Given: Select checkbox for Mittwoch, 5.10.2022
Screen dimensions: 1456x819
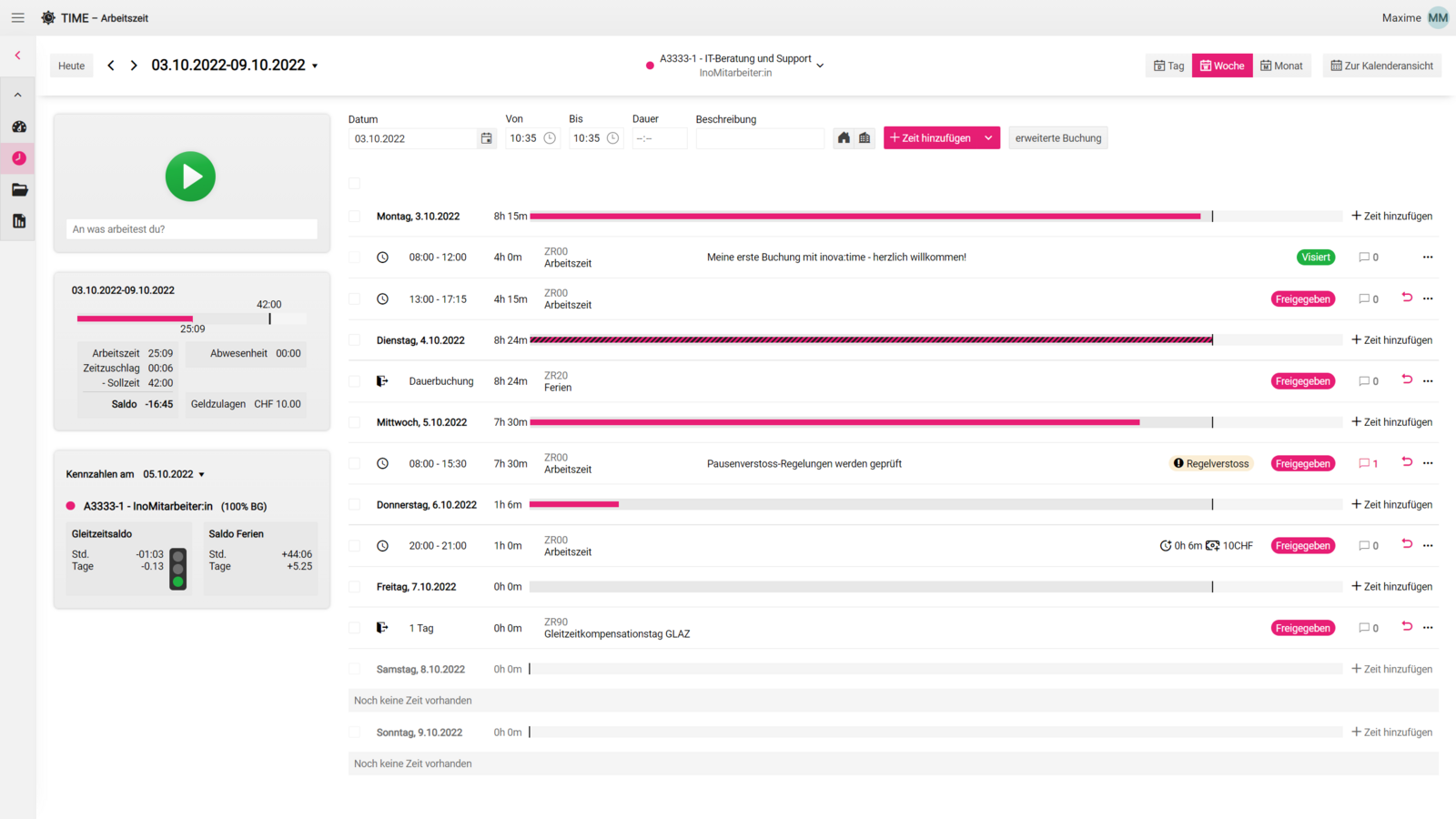Looking at the screenshot, I should [x=355, y=422].
